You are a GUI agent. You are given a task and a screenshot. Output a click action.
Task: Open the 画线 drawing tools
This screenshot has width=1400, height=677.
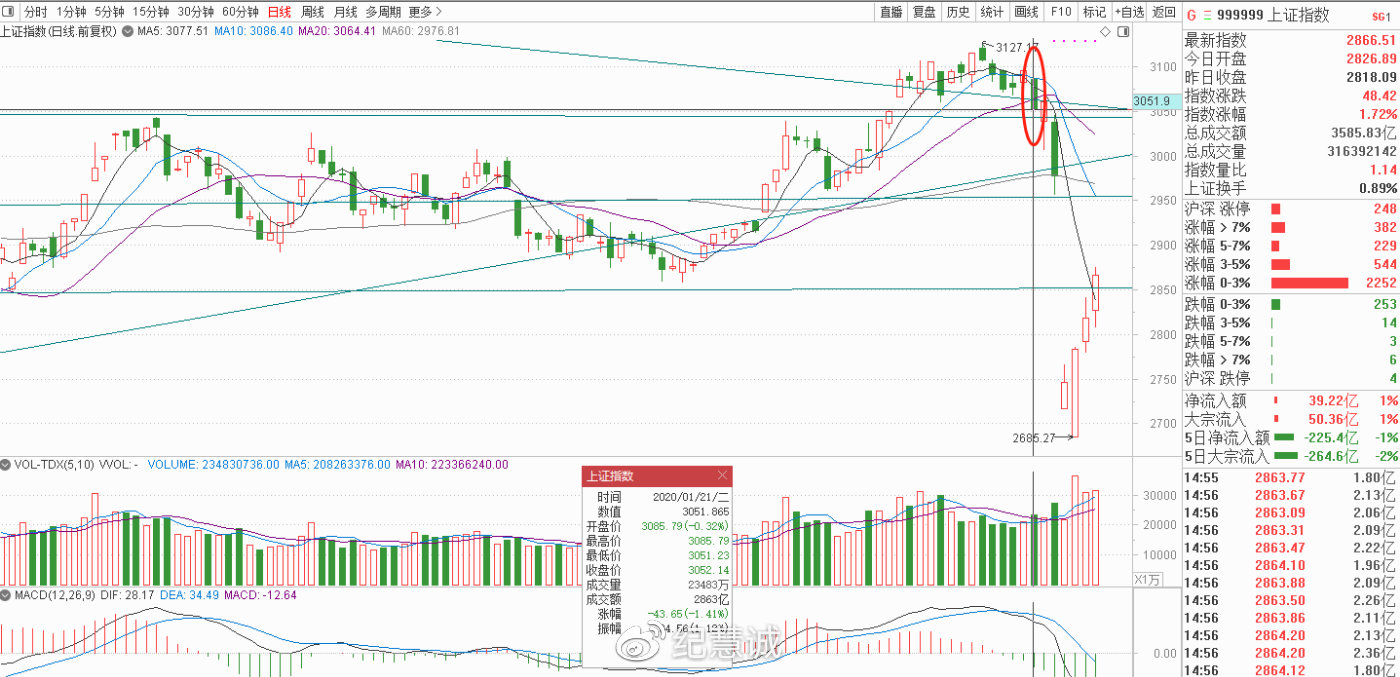click(1027, 12)
